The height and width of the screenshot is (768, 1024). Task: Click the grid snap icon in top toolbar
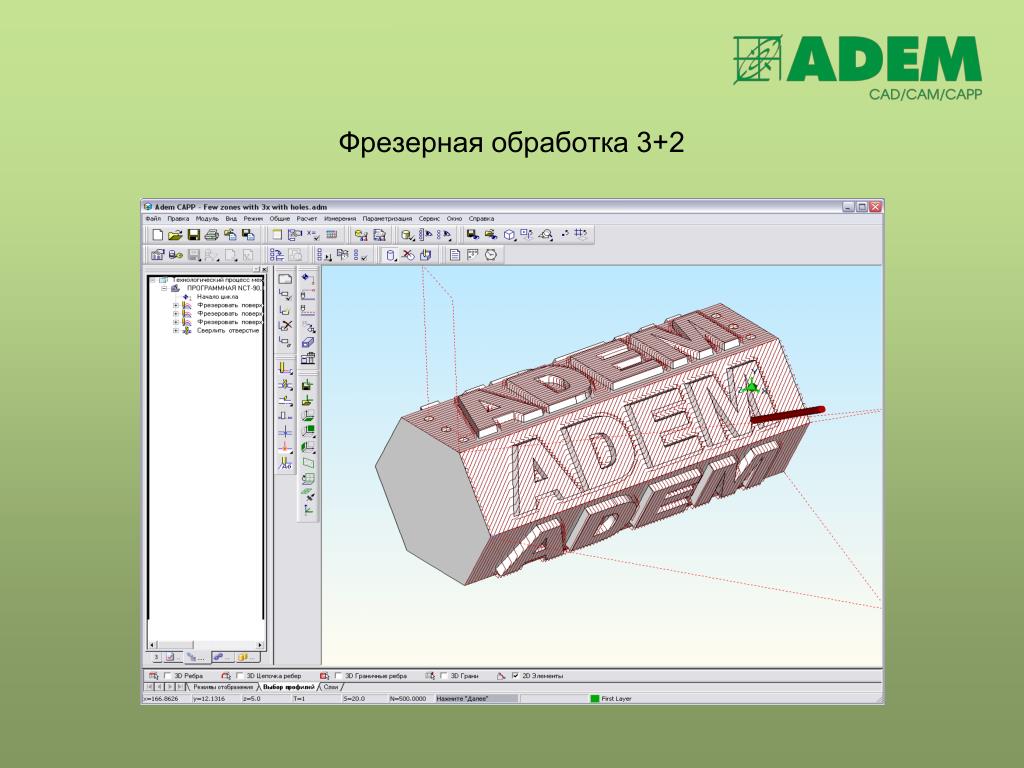(581, 234)
